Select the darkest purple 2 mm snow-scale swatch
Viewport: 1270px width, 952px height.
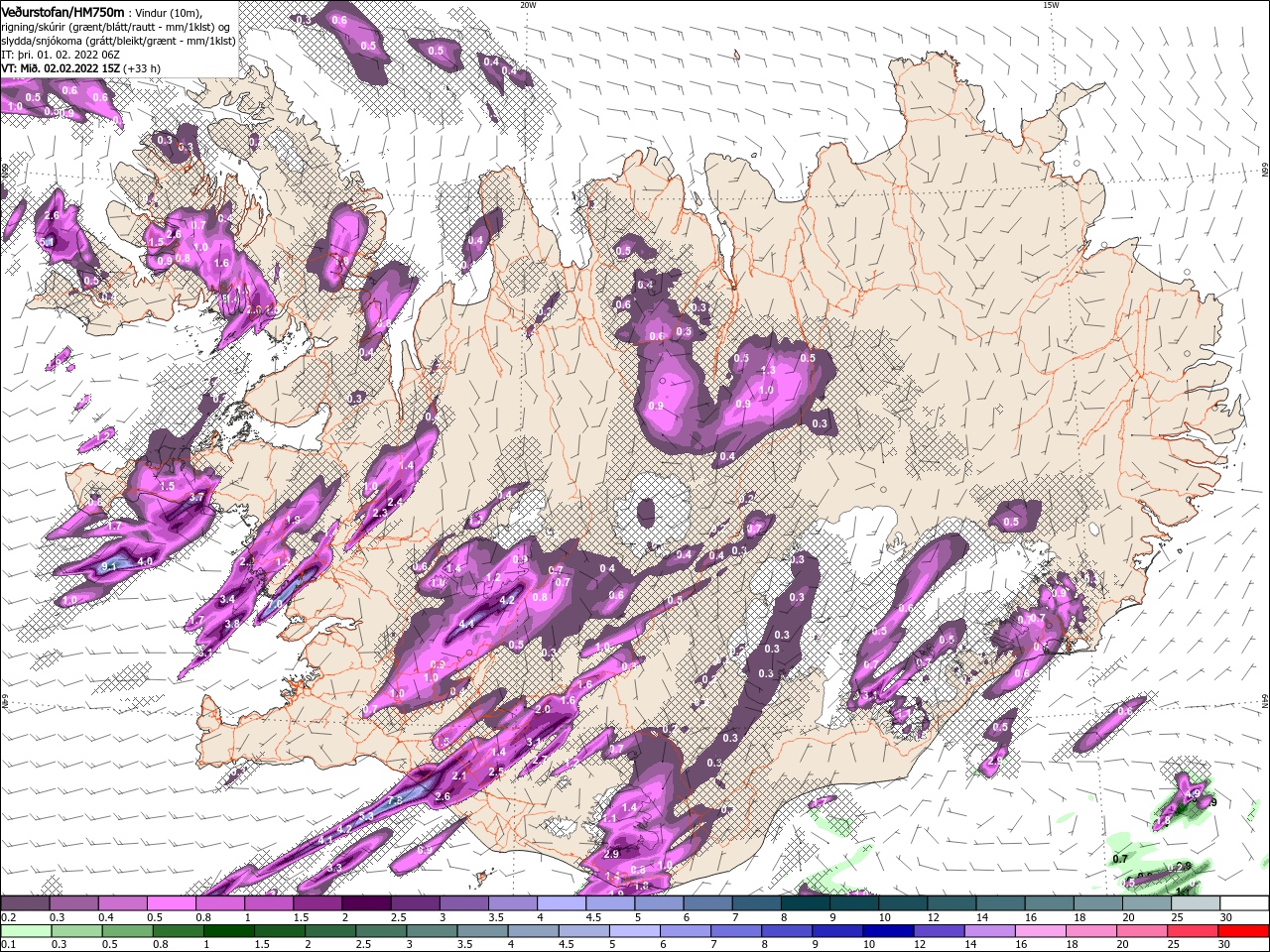tap(365, 903)
